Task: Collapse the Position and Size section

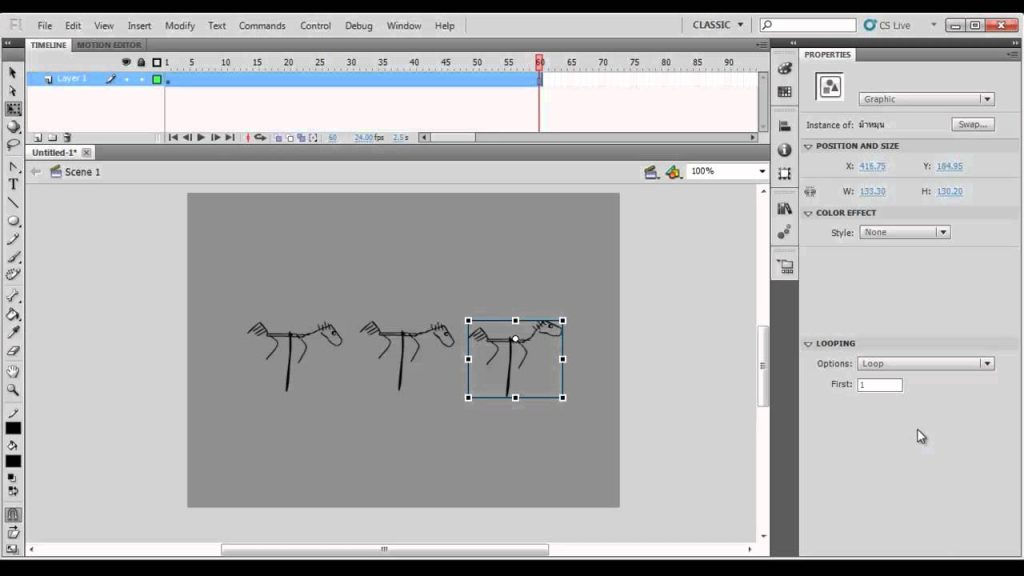Action: tap(808, 146)
